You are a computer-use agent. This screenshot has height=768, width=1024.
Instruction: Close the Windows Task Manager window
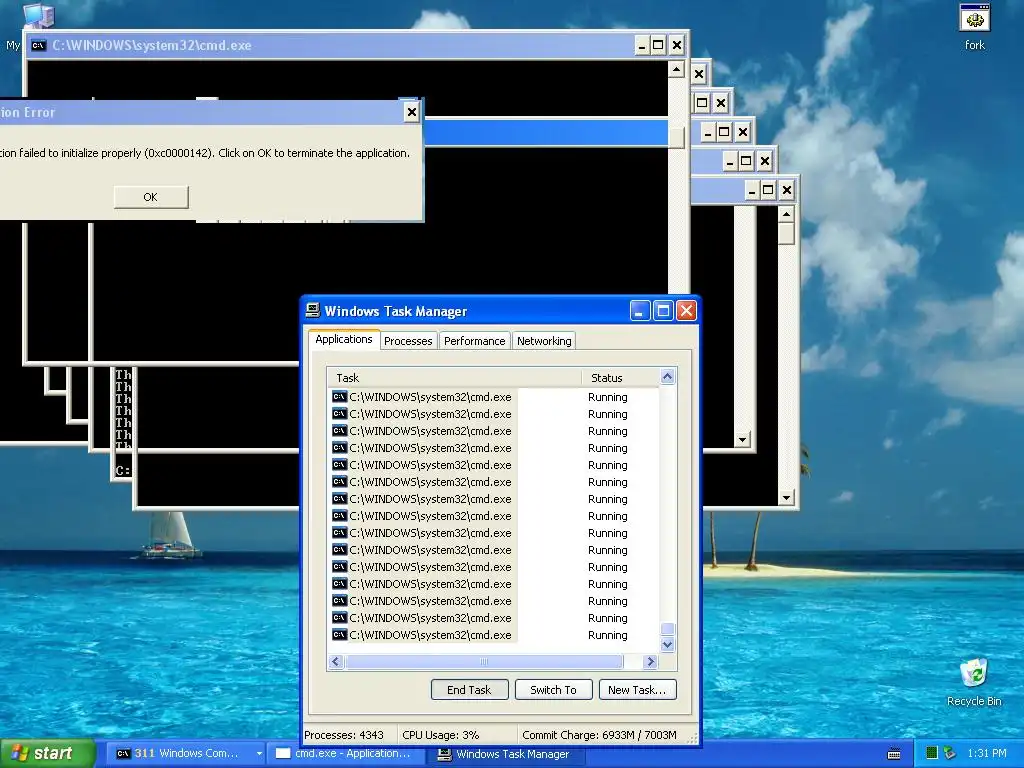686,310
